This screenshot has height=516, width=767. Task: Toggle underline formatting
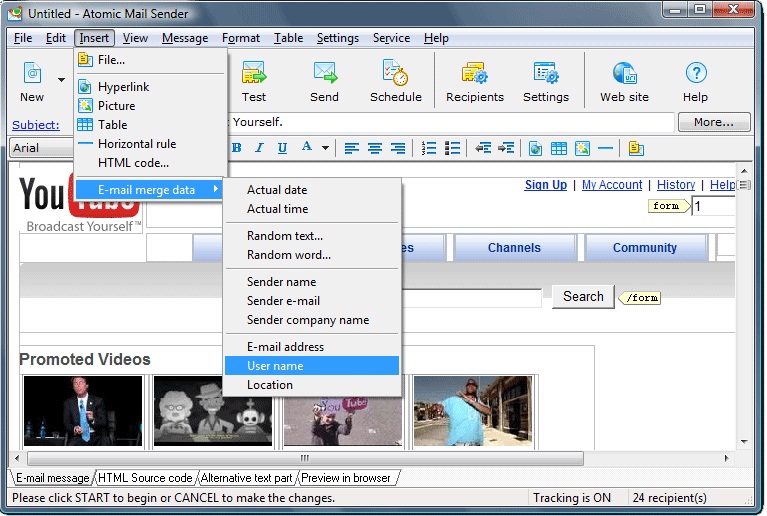tap(282, 148)
